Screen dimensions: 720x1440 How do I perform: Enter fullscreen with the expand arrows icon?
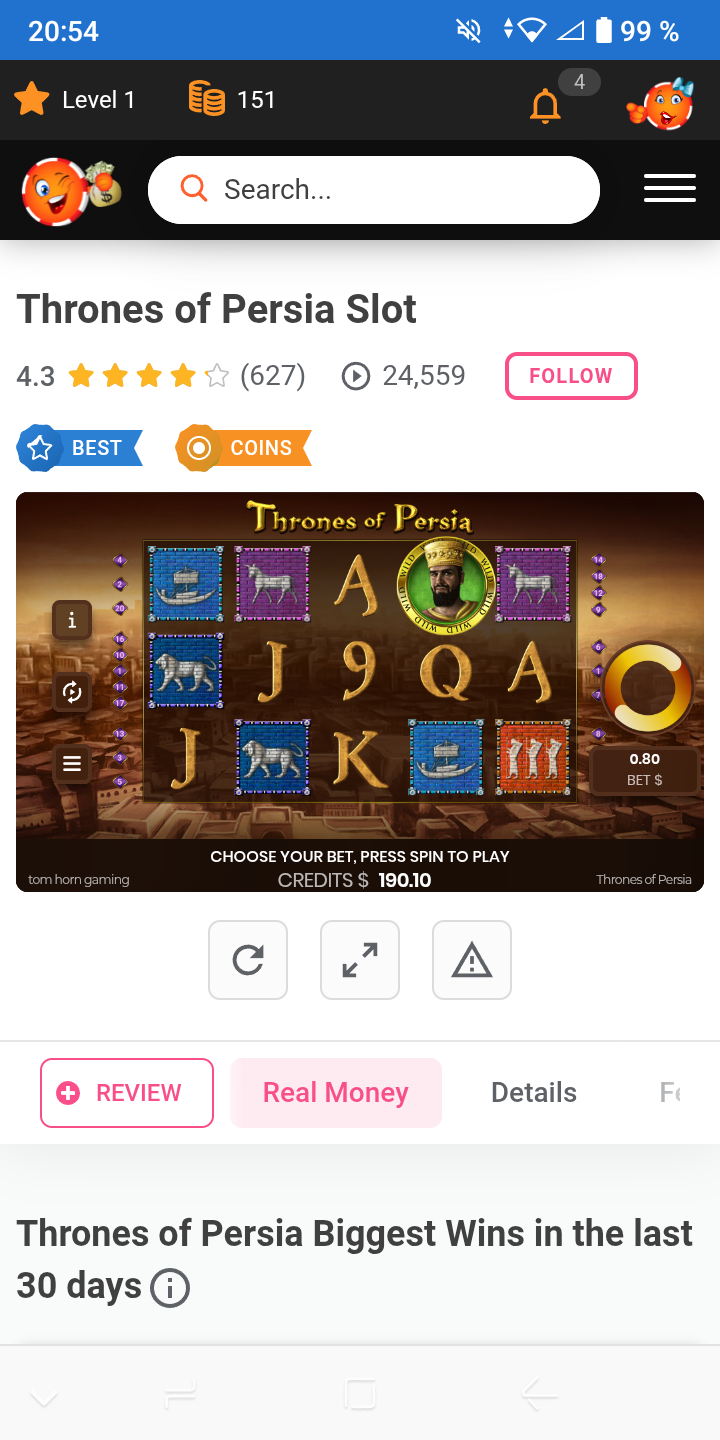[360, 960]
